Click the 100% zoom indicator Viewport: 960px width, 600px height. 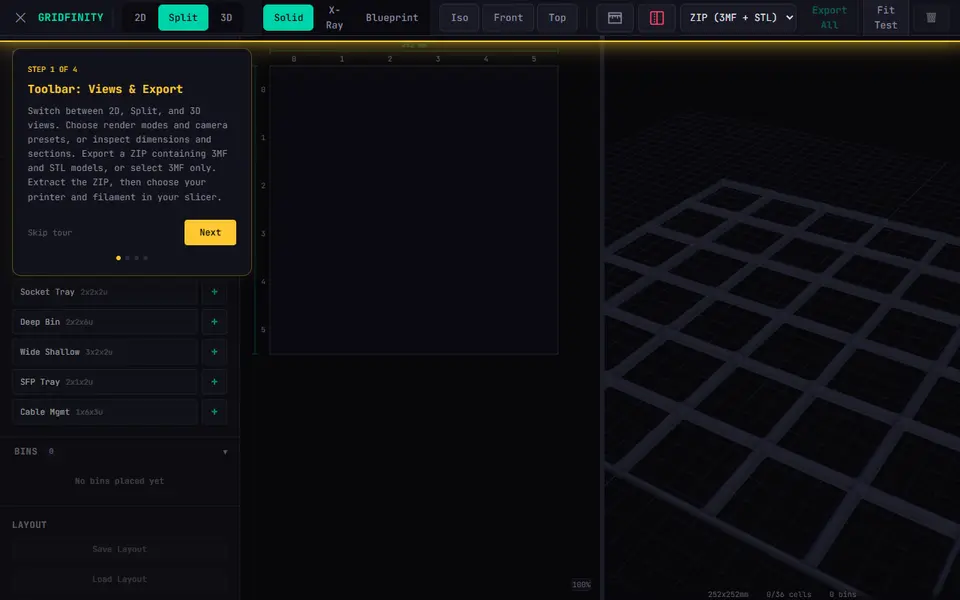tap(581, 585)
